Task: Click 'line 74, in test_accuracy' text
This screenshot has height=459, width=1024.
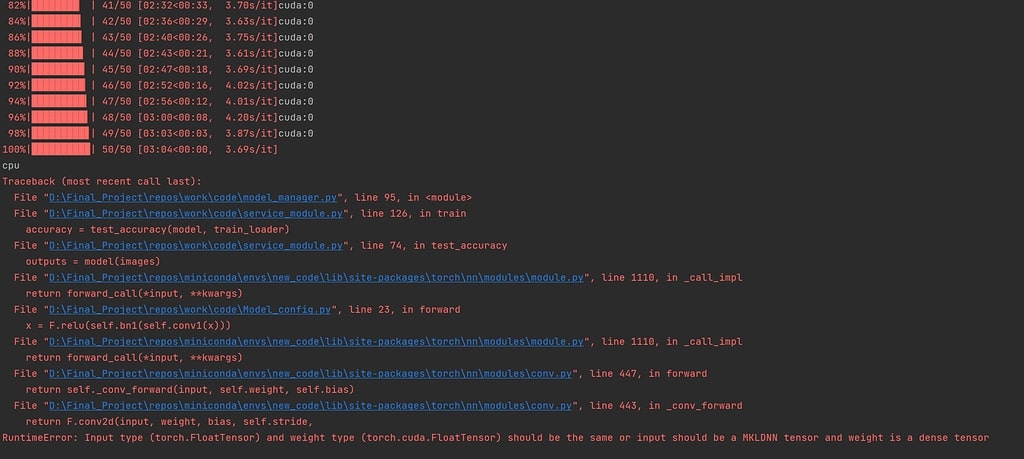Action: click(x=434, y=245)
